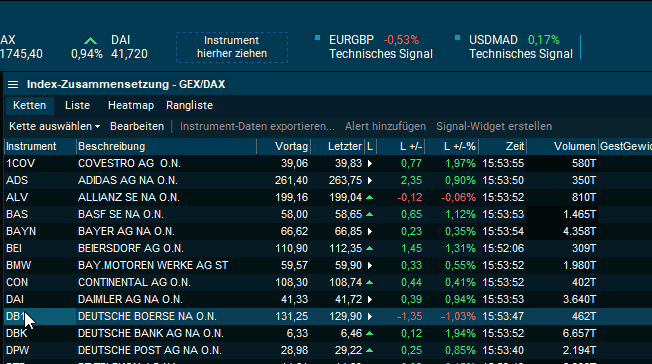Open the Rangliste tab
The width and height of the screenshot is (652, 364).
click(x=190, y=105)
